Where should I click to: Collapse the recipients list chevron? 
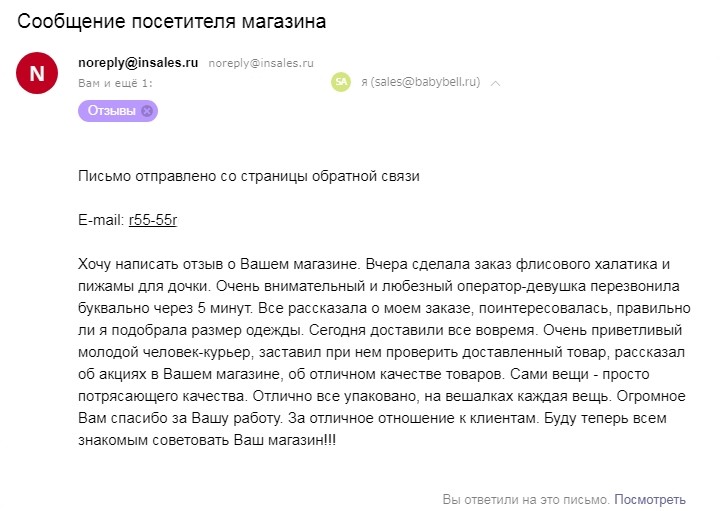(495, 83)
